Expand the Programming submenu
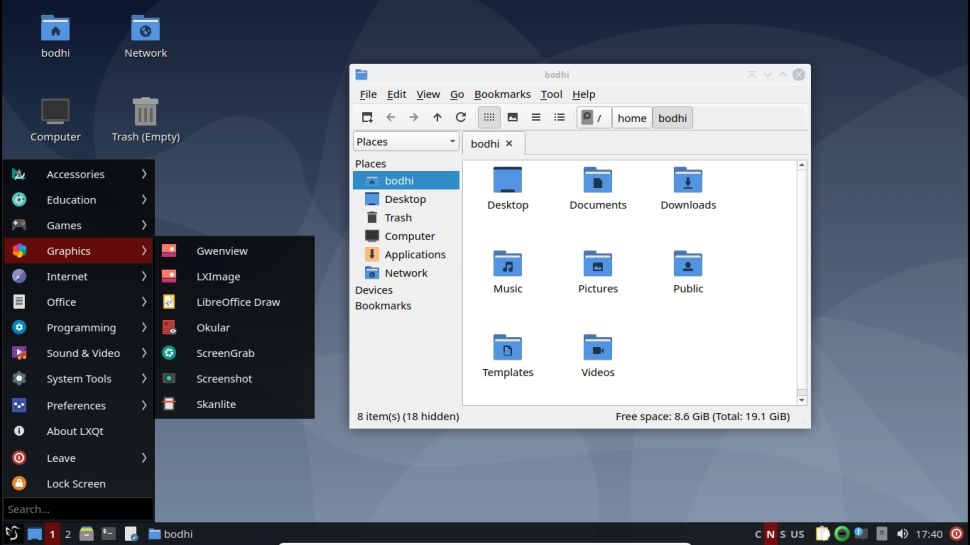970x545 pixels. click(79, 327)
